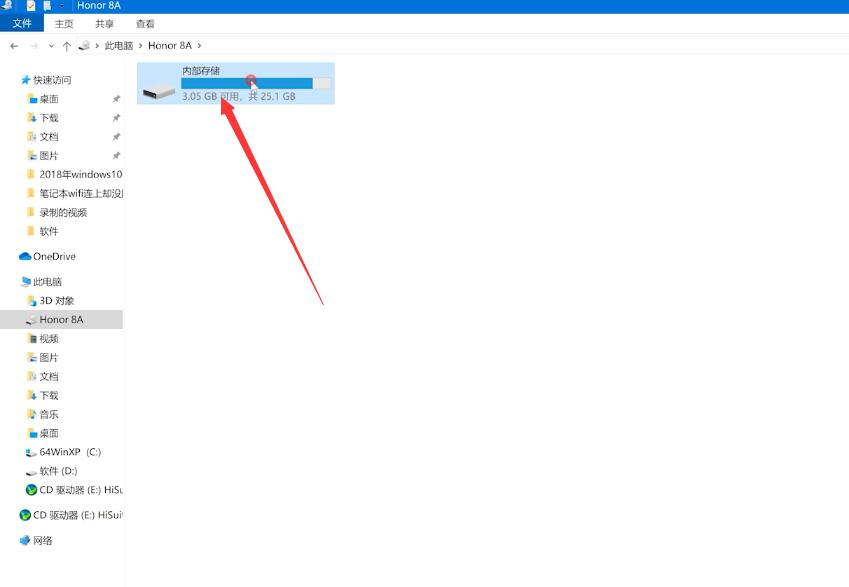Click the 内部存储 storage usage bar

point(256,83)
